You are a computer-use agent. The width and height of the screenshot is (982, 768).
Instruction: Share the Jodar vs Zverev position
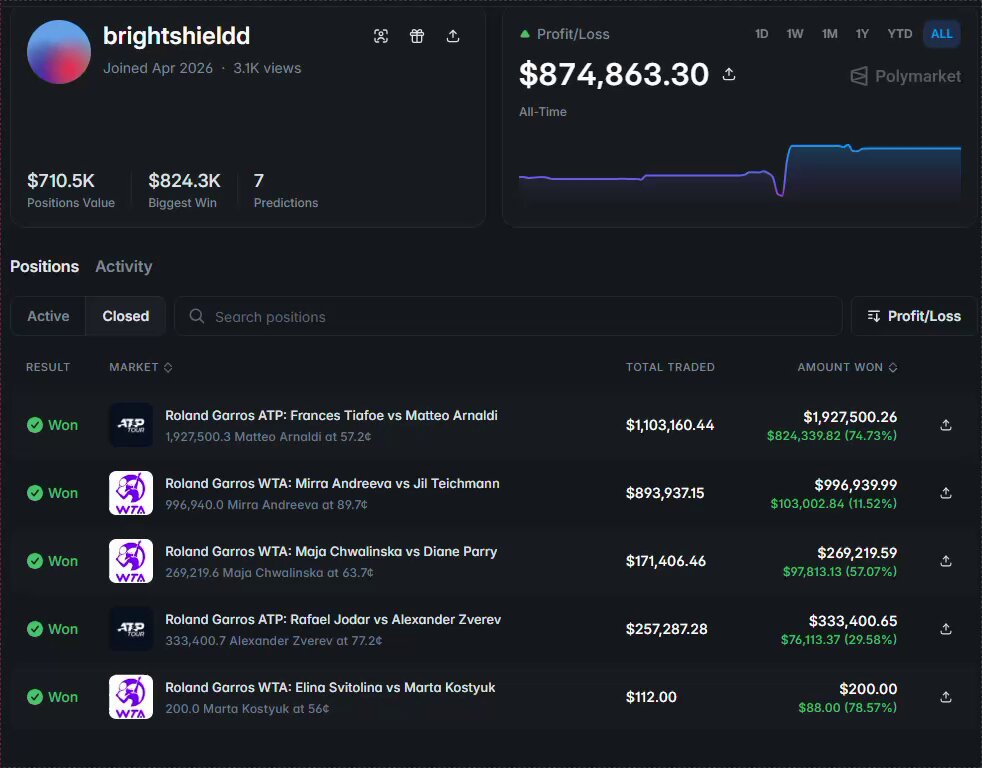(x=946, y=629)
